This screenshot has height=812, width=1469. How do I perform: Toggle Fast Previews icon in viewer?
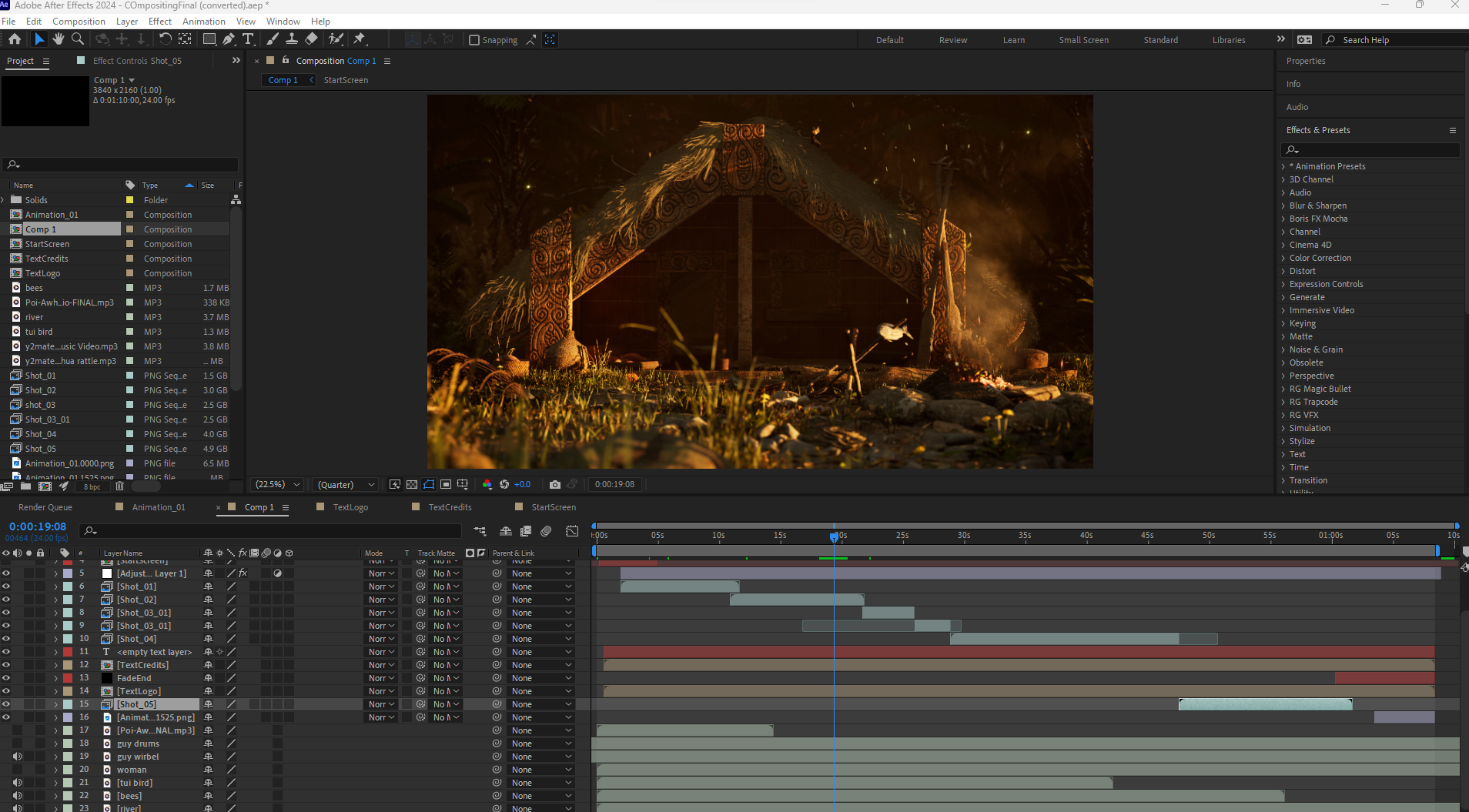395,484
